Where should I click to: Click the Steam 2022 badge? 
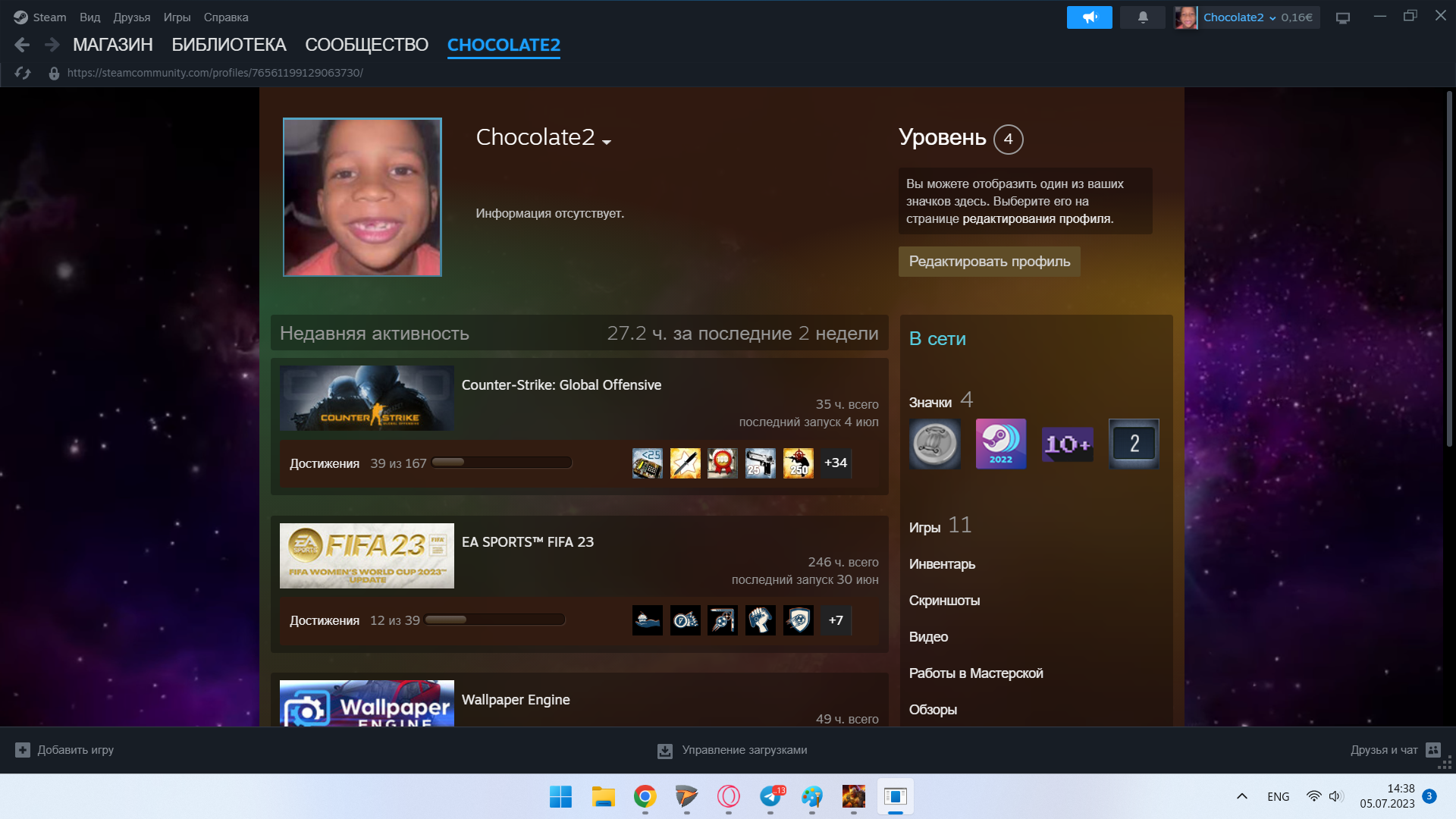click(x=1001, y=444)
